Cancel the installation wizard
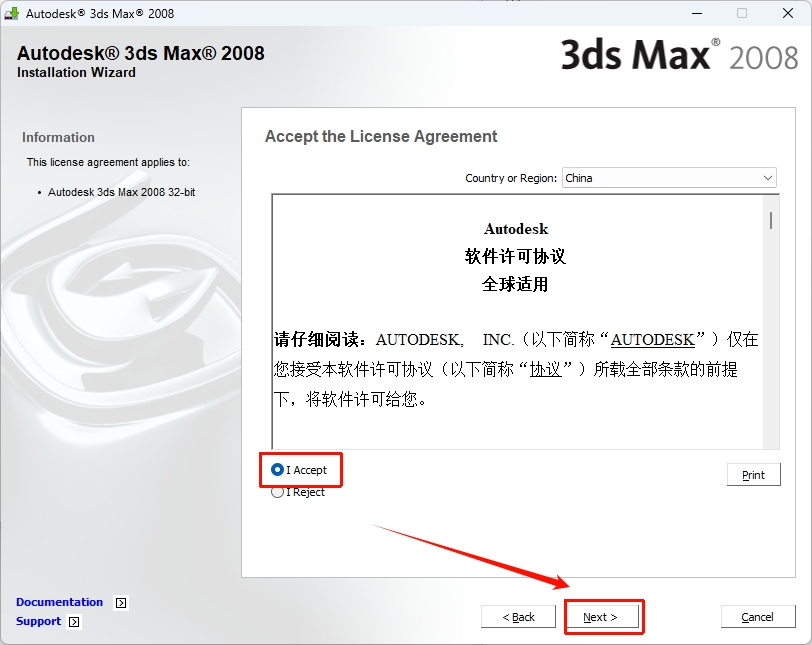Viewport: 812px width, 645px height. tap(758, 616)
